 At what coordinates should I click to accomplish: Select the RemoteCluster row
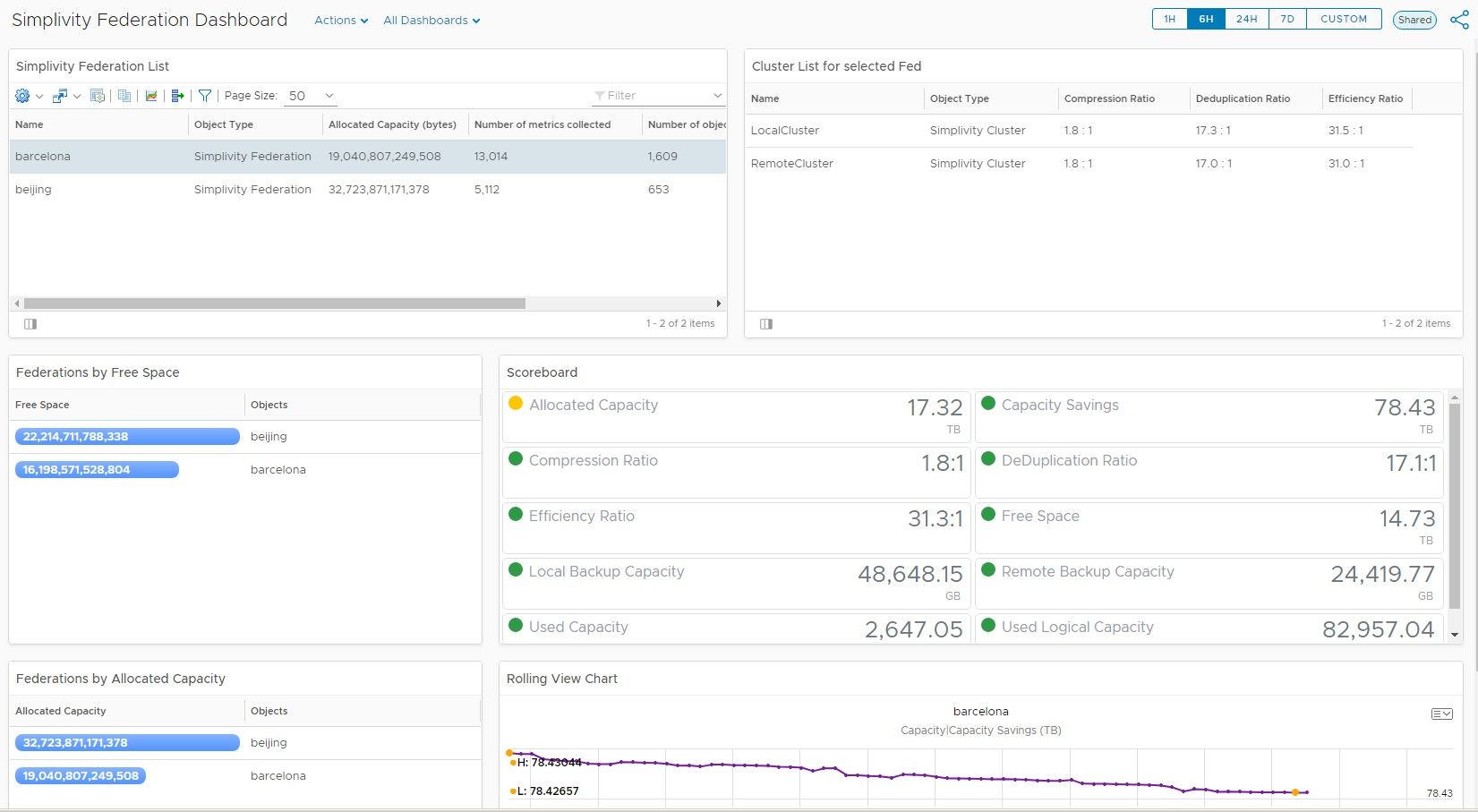[1079, 163]
